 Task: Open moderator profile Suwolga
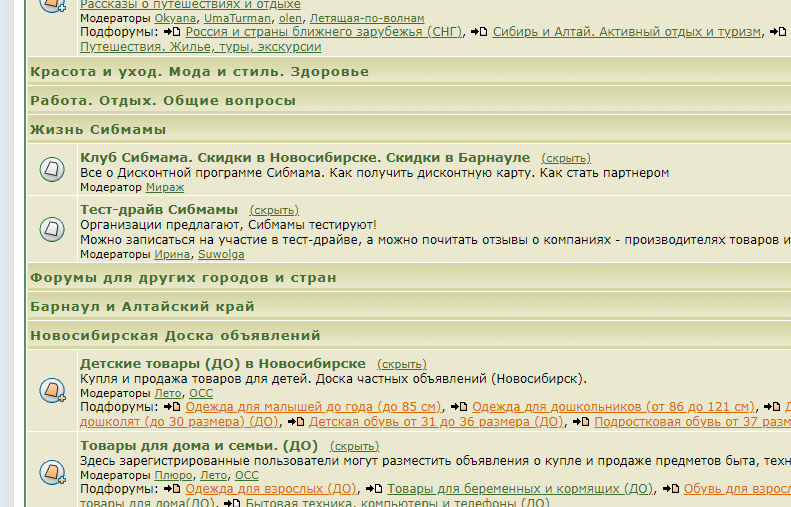tap(221, 254)
